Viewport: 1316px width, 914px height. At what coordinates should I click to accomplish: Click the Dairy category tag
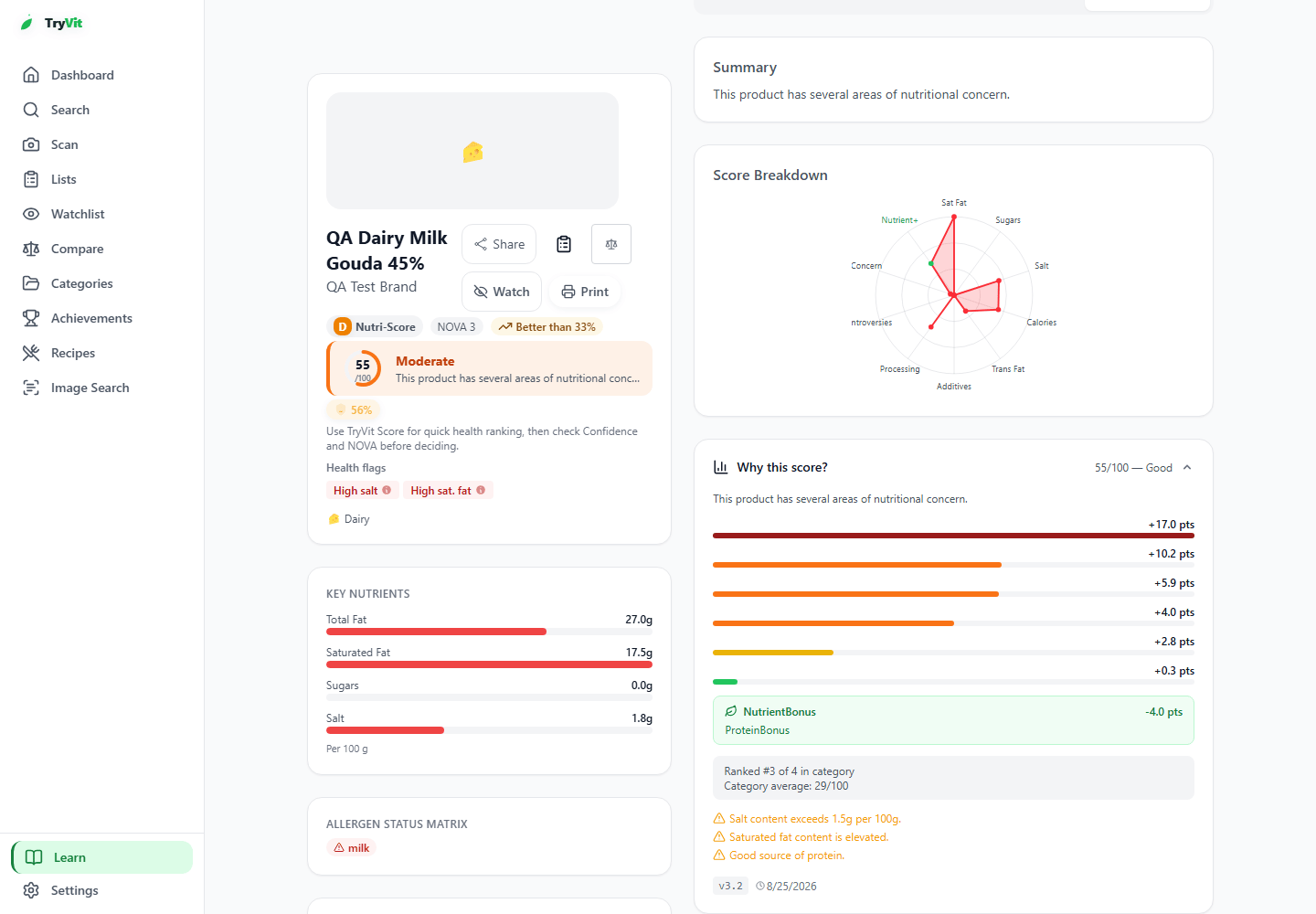[x=349, y=519]
